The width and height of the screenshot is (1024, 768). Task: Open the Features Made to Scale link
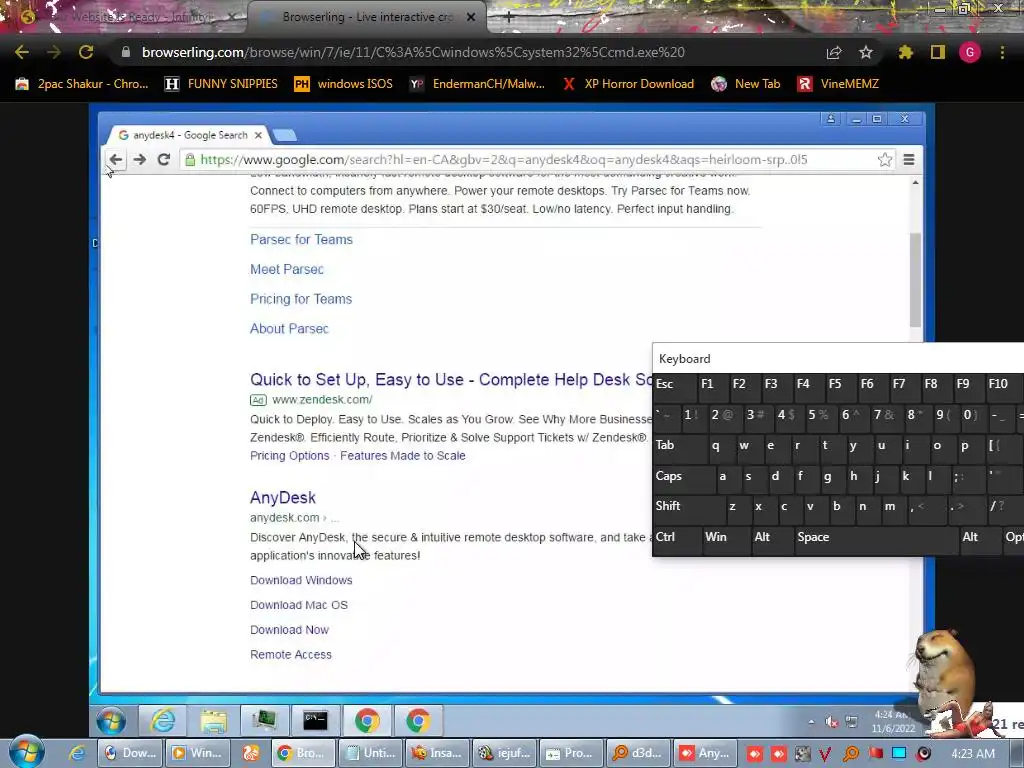(x=403, y=455)
